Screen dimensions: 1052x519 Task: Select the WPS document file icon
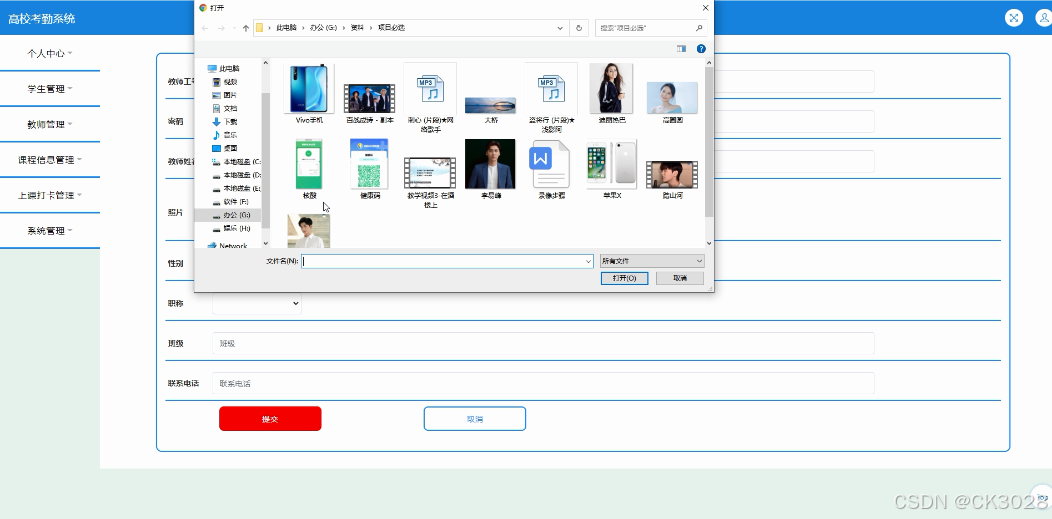click(x=551, y=169)
